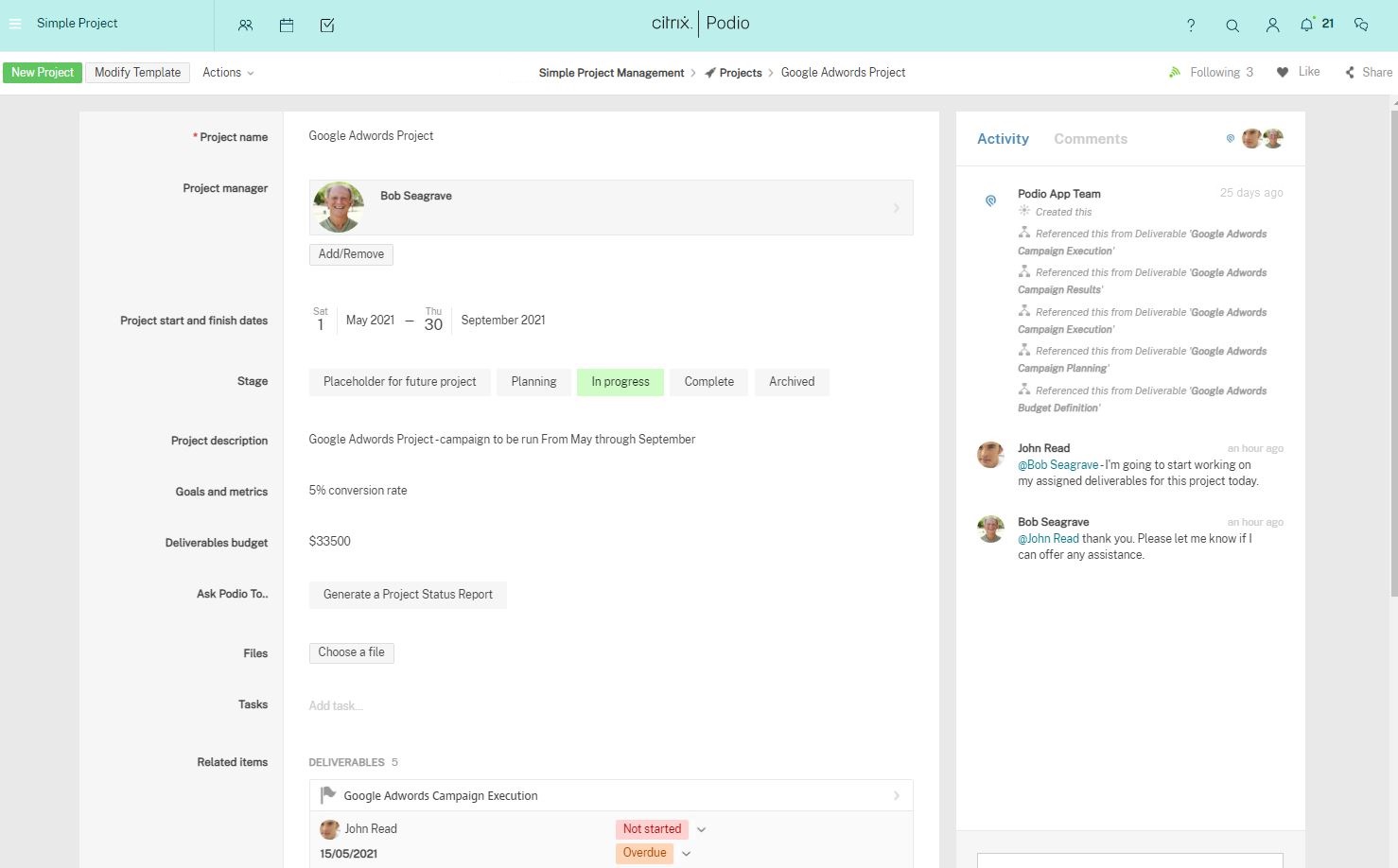The width and height of the screenshot is (1398, 868).
Task: Switch to the Comments tab
Action: [x=1090, y=139]
